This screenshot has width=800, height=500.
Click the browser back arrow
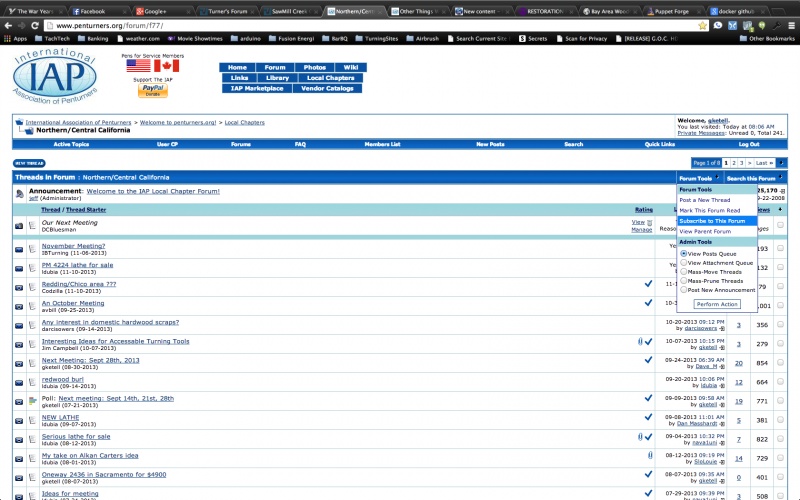tap(8, 25)
